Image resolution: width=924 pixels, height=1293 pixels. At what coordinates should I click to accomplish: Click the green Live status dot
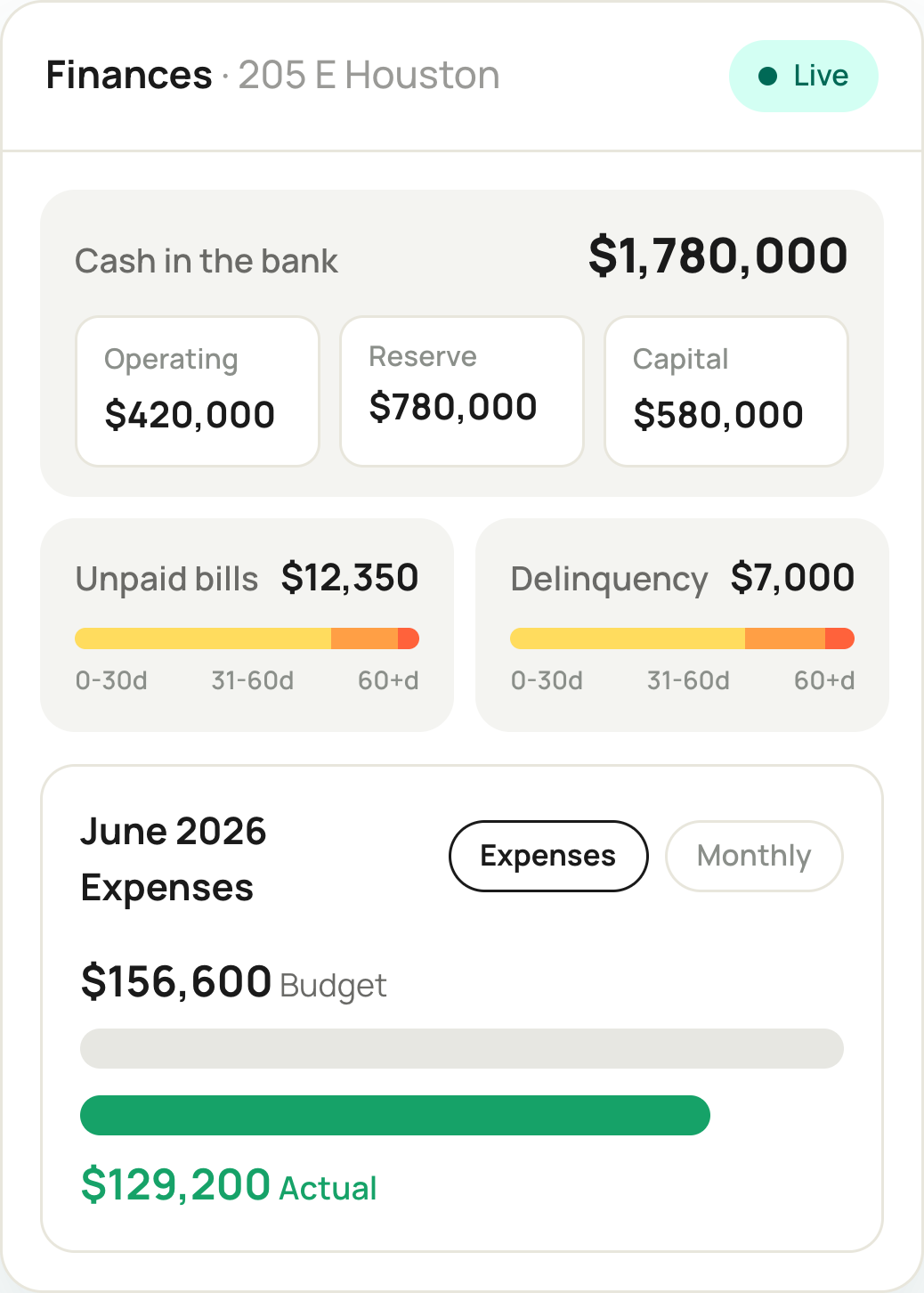pos(767,77)
